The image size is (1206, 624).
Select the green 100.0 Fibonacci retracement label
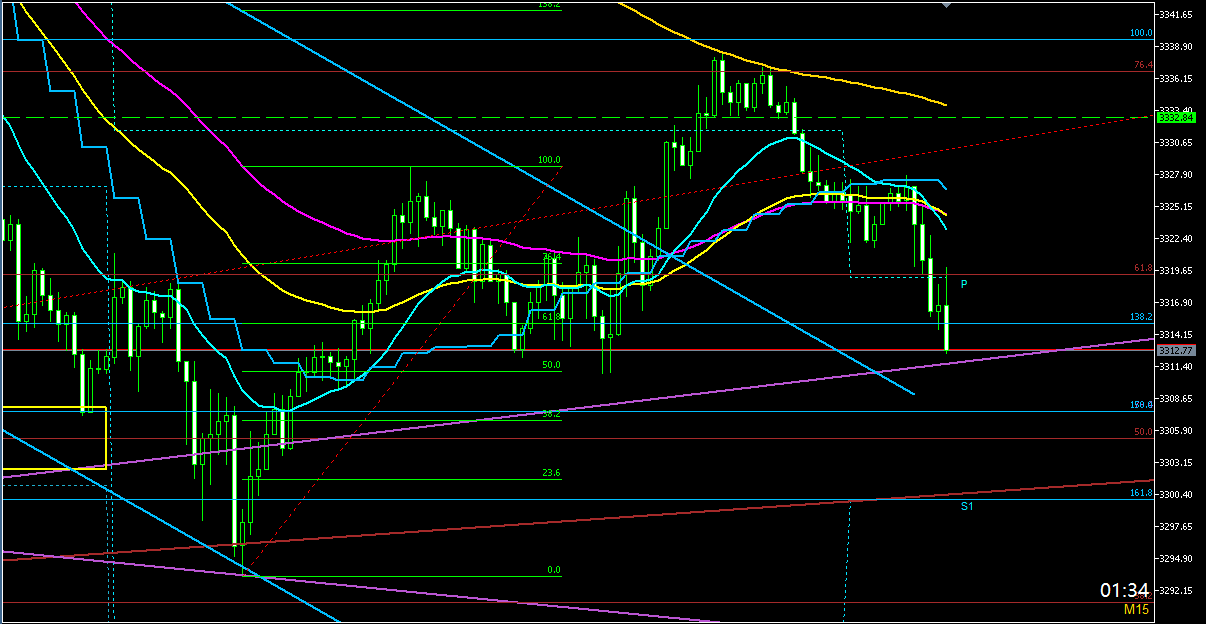(x=549, y=160)
